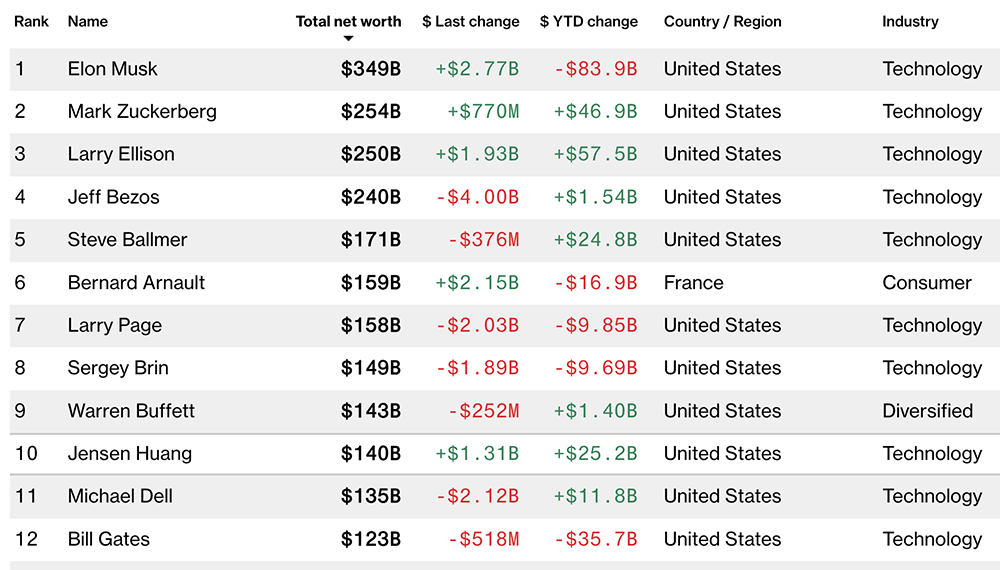Image resolution: width=1000 pixels, height=570 pixels.
Task: Open Bernard Arnault's profile
Action: (x=136, y=283)
